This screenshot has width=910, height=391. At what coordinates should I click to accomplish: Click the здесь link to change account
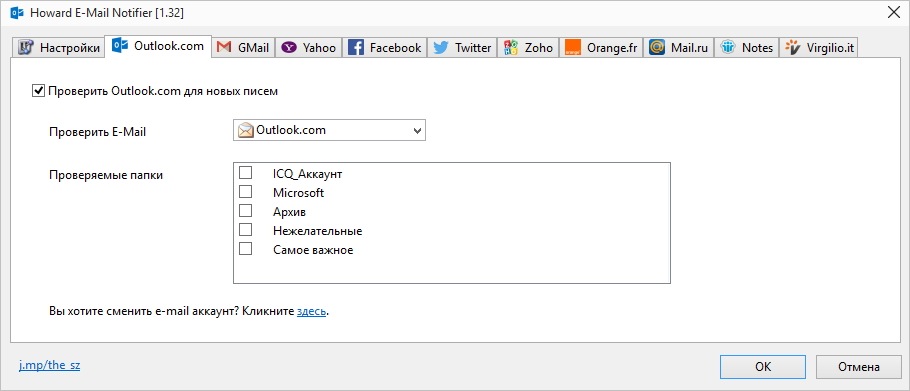(x=311, y=312)
